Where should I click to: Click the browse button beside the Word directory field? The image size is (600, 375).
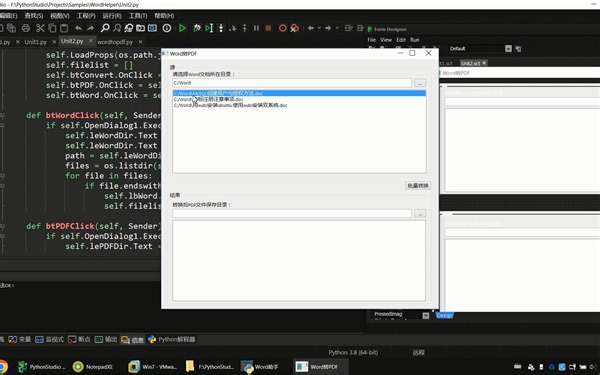pyautogui.click(x=420, y=83)
